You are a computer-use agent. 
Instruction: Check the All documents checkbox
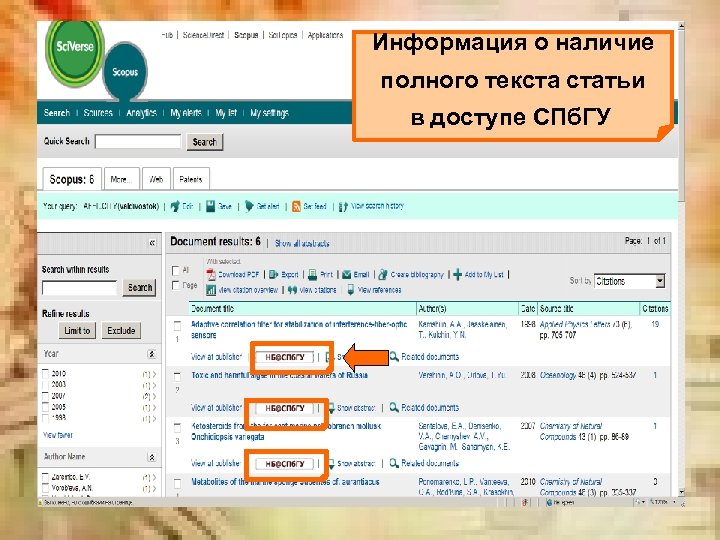(x=175, y=270)
